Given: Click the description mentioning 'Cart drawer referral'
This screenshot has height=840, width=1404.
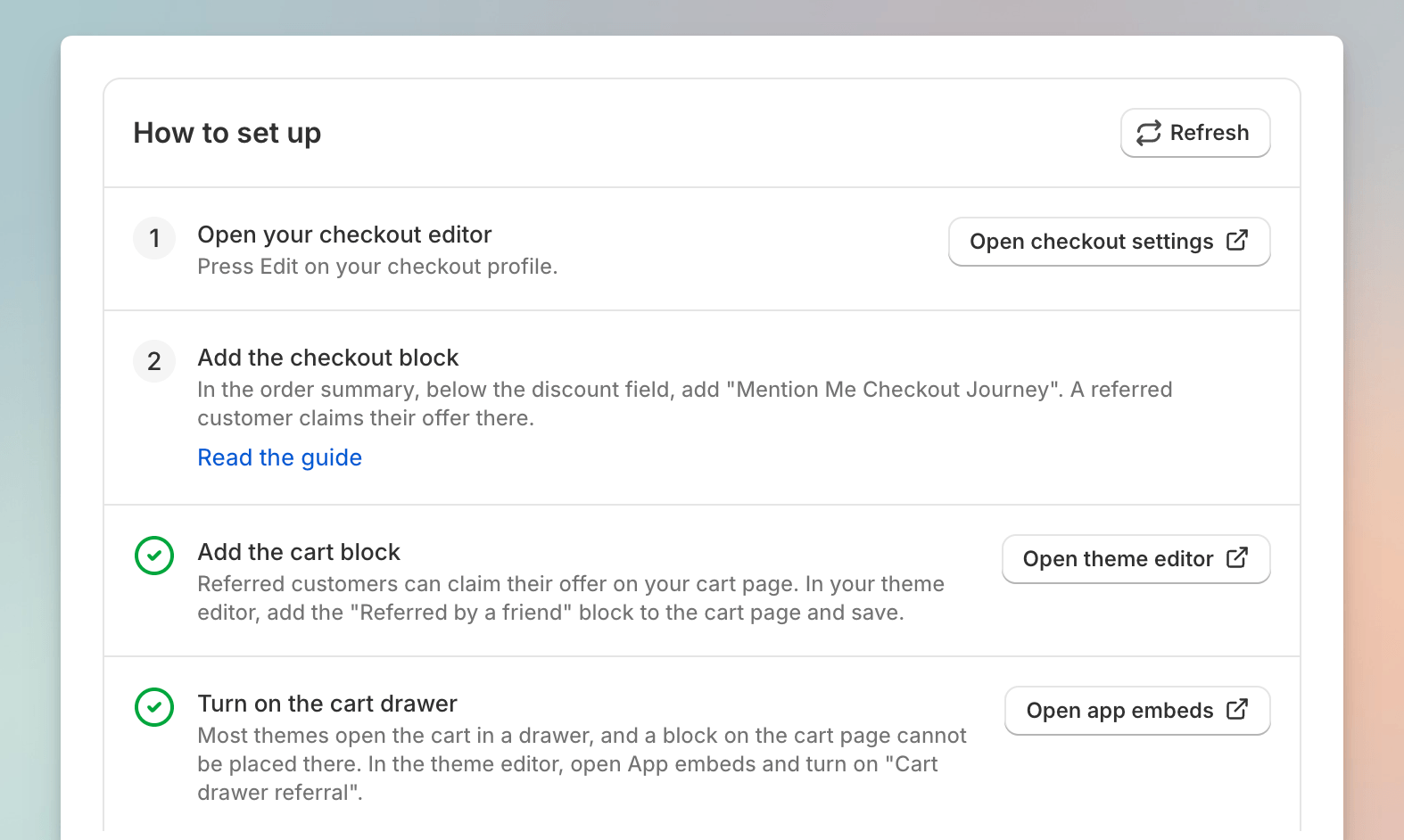Looking at the screenshot, I should (x=582, y=764).
